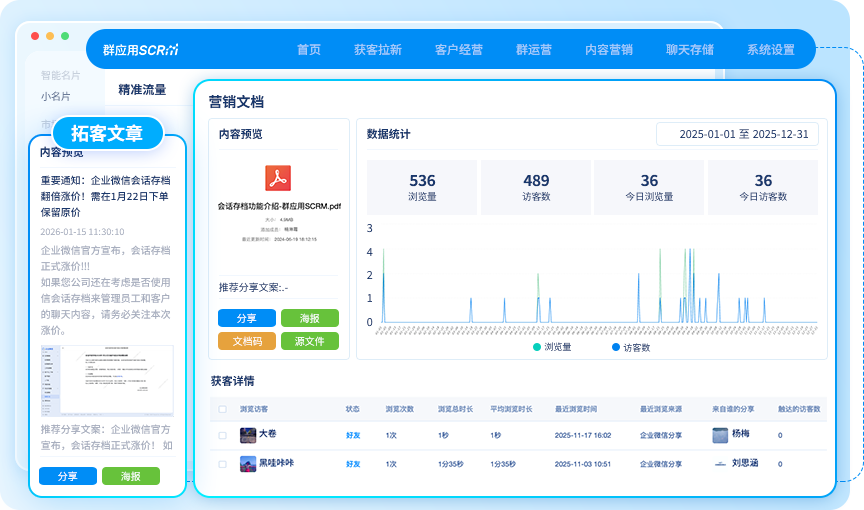This screenshot has height=510, width=864.
Task: Click the timestamp 2025-11-03 10:51
Action: [583, 464]
